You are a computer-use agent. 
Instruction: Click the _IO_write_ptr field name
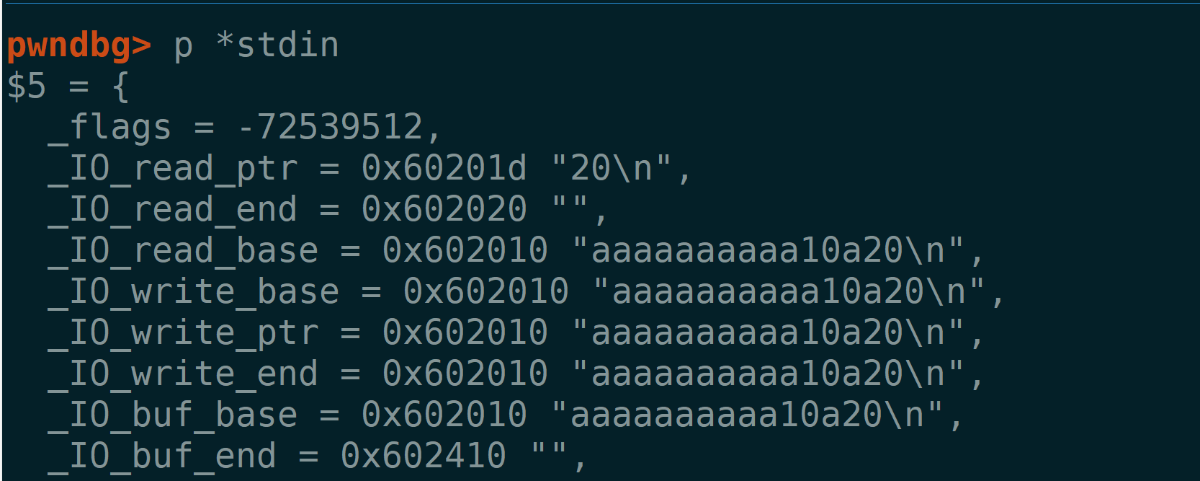coord(183,333)
